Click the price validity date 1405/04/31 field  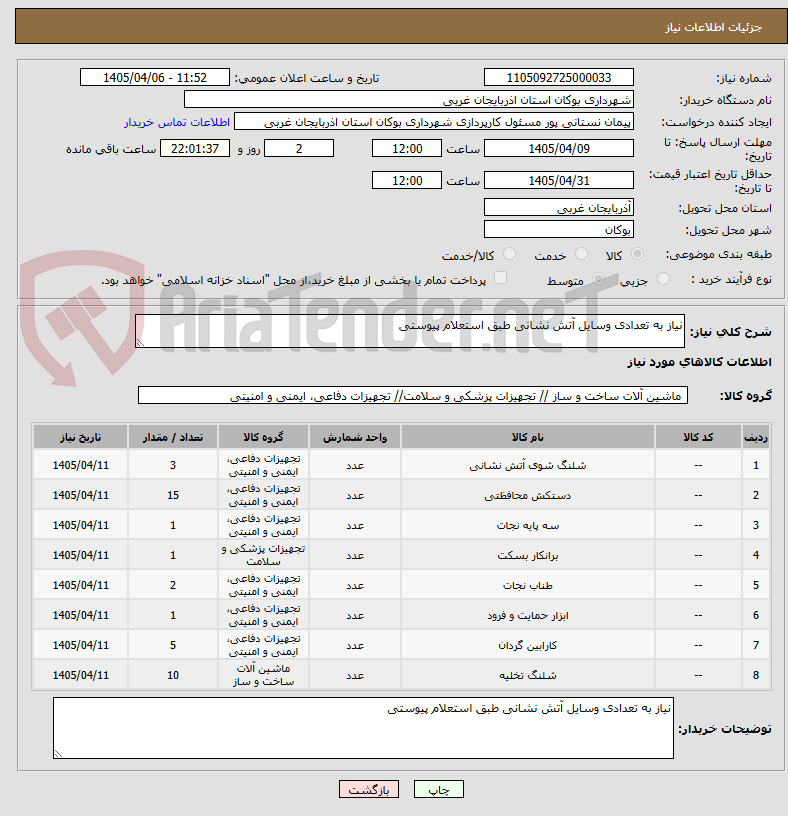(558, 181)
